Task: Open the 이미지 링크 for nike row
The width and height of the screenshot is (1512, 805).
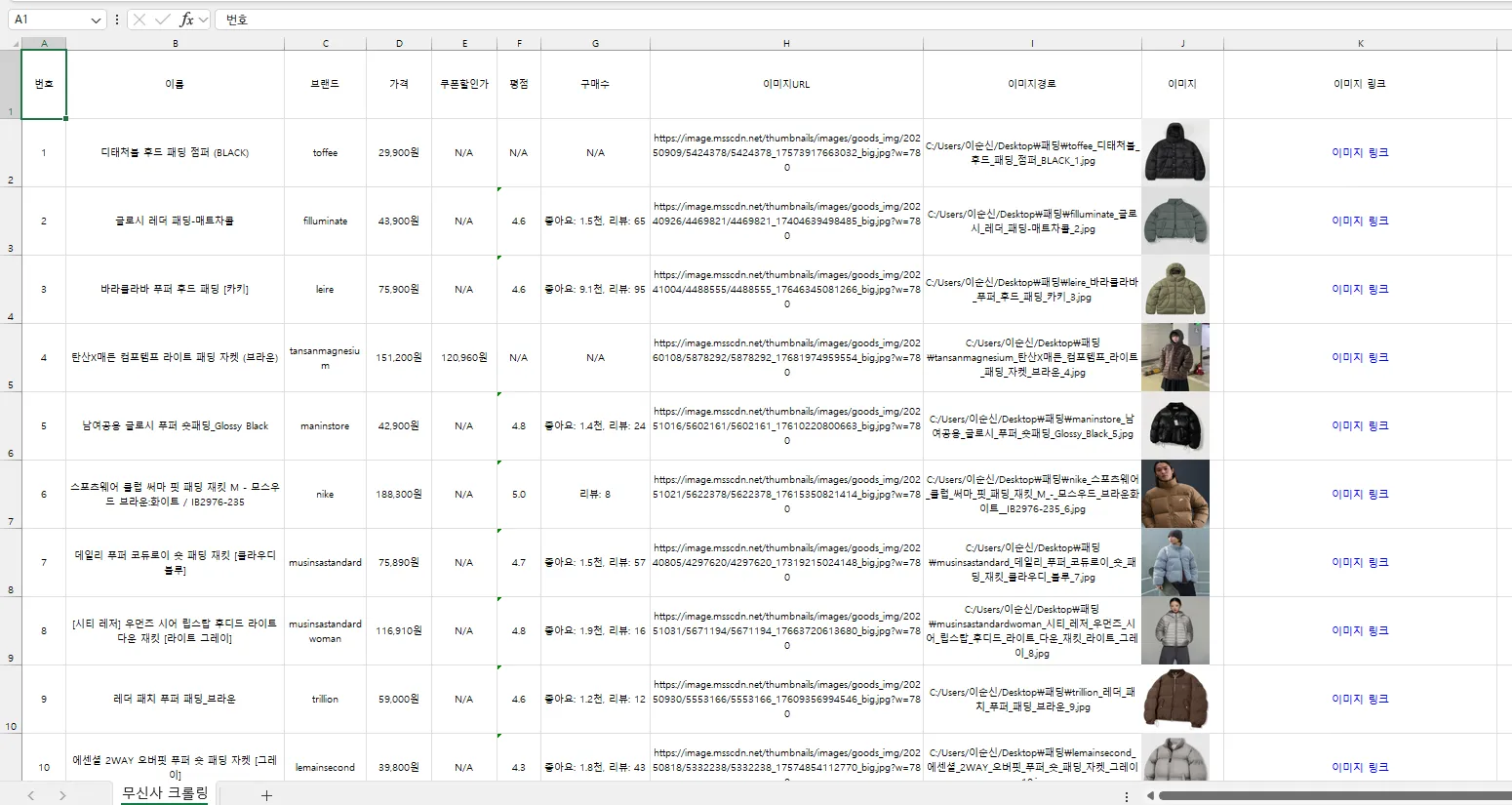Action: [1360, 494]
